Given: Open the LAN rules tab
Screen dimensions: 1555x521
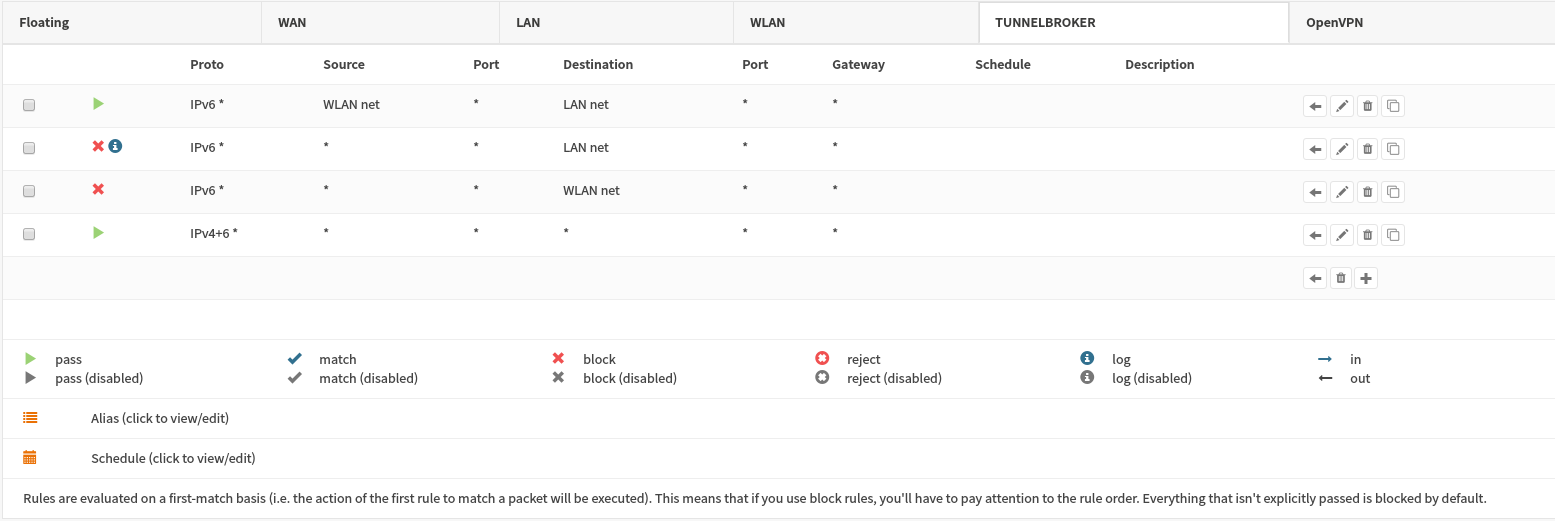Looking at the screenshot, I should pyautogui.click(x=528, y=22).
